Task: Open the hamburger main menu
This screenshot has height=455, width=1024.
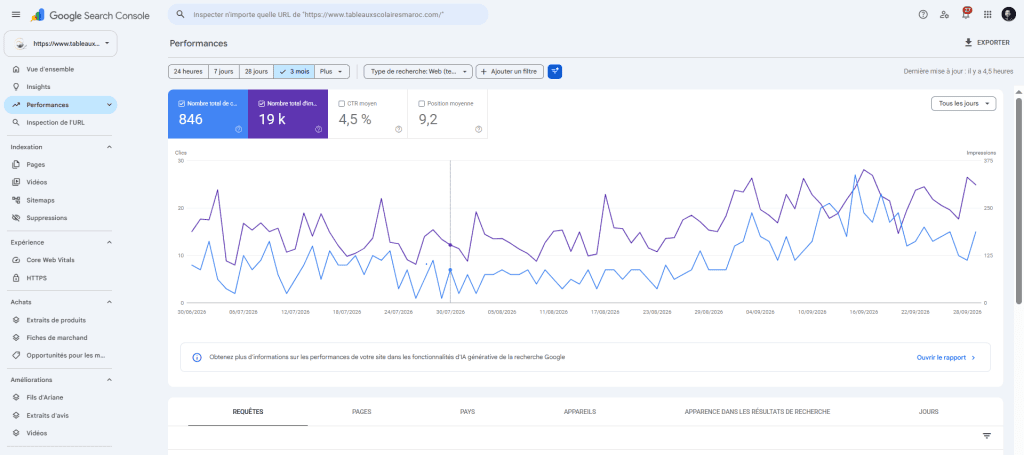Action: pos(16,14)
